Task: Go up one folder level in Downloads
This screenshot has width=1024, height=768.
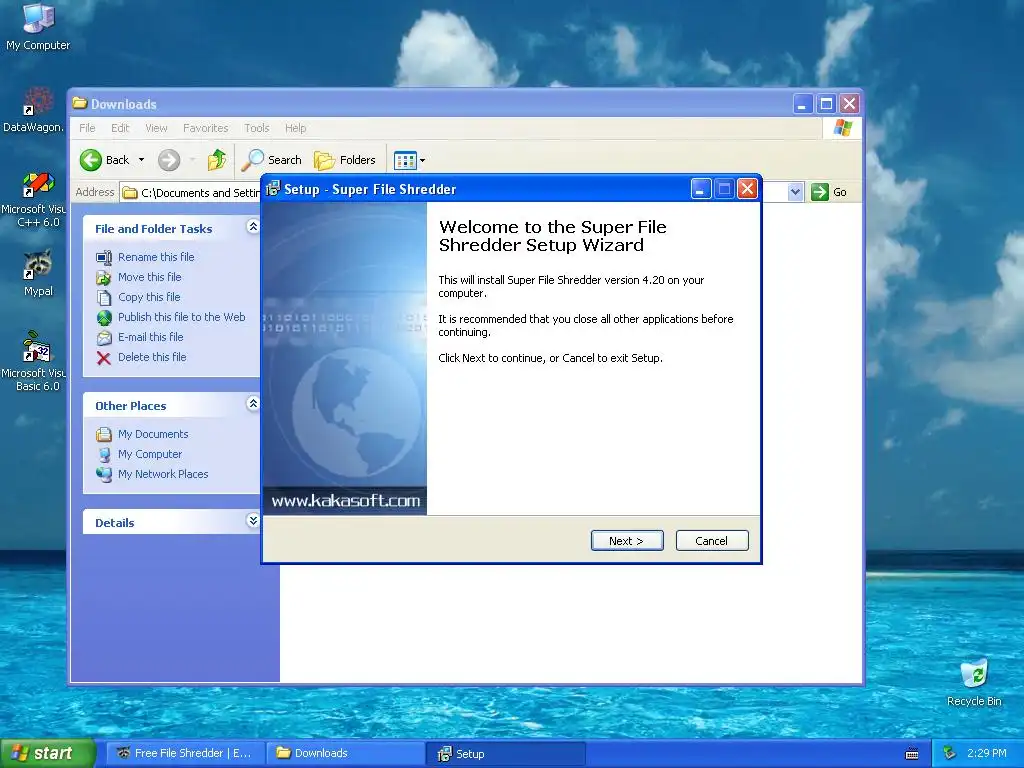Action: pyautogui.click(x=217, y=160)
